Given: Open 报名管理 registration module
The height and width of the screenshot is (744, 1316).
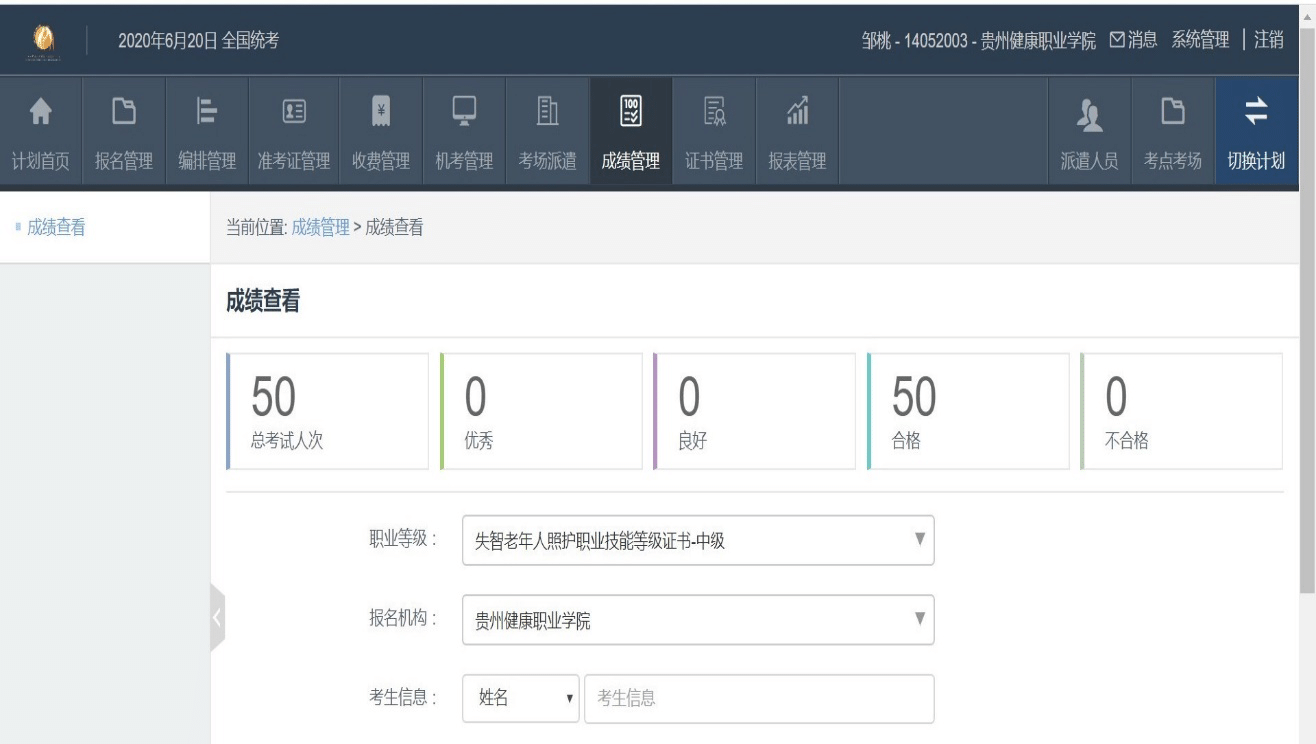Looking at the screenshot, I should [124, 133].
